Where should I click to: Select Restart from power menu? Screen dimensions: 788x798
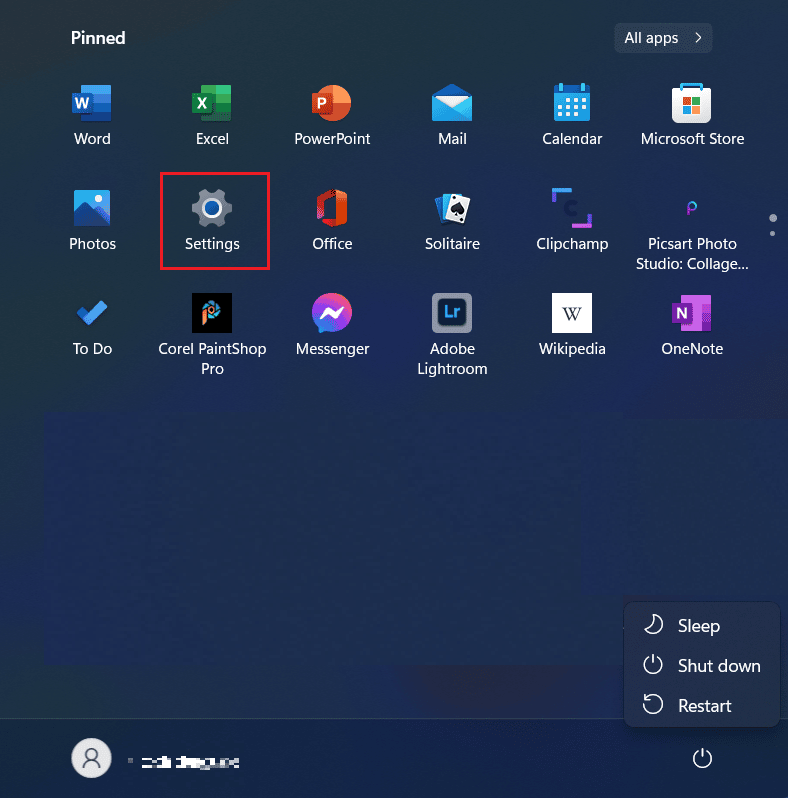point(701,706)
